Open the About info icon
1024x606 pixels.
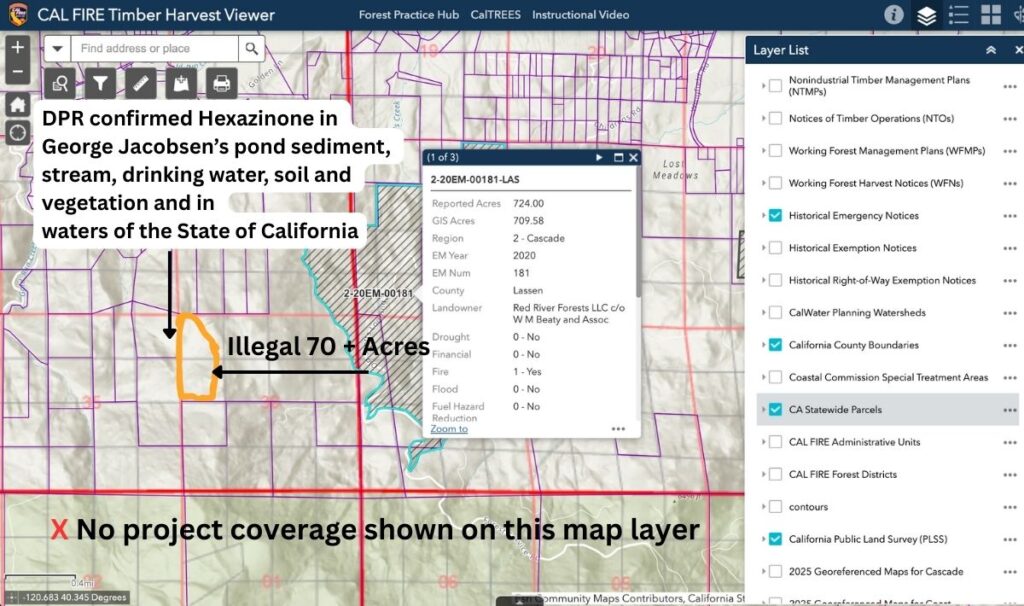tap(893, 14)
